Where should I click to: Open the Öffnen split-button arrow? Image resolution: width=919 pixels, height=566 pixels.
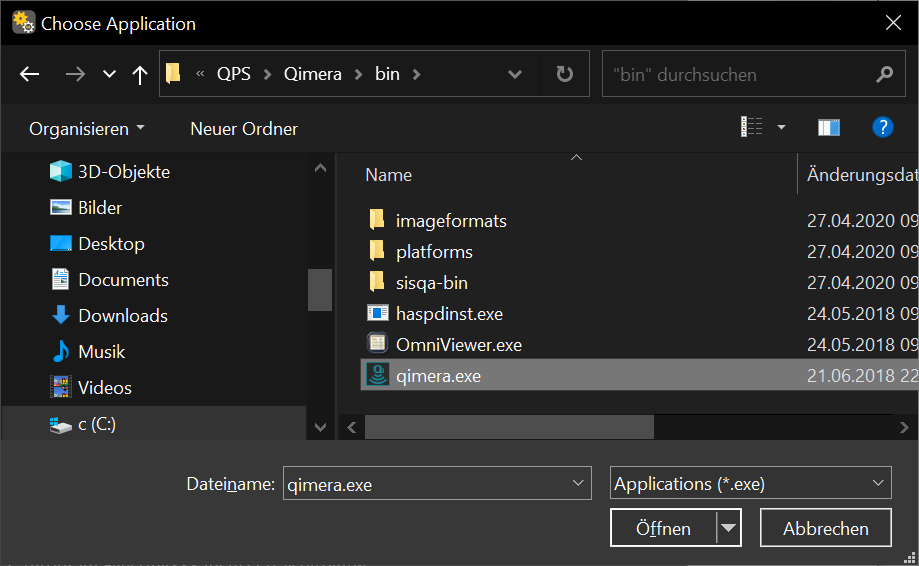coord(729,528)
